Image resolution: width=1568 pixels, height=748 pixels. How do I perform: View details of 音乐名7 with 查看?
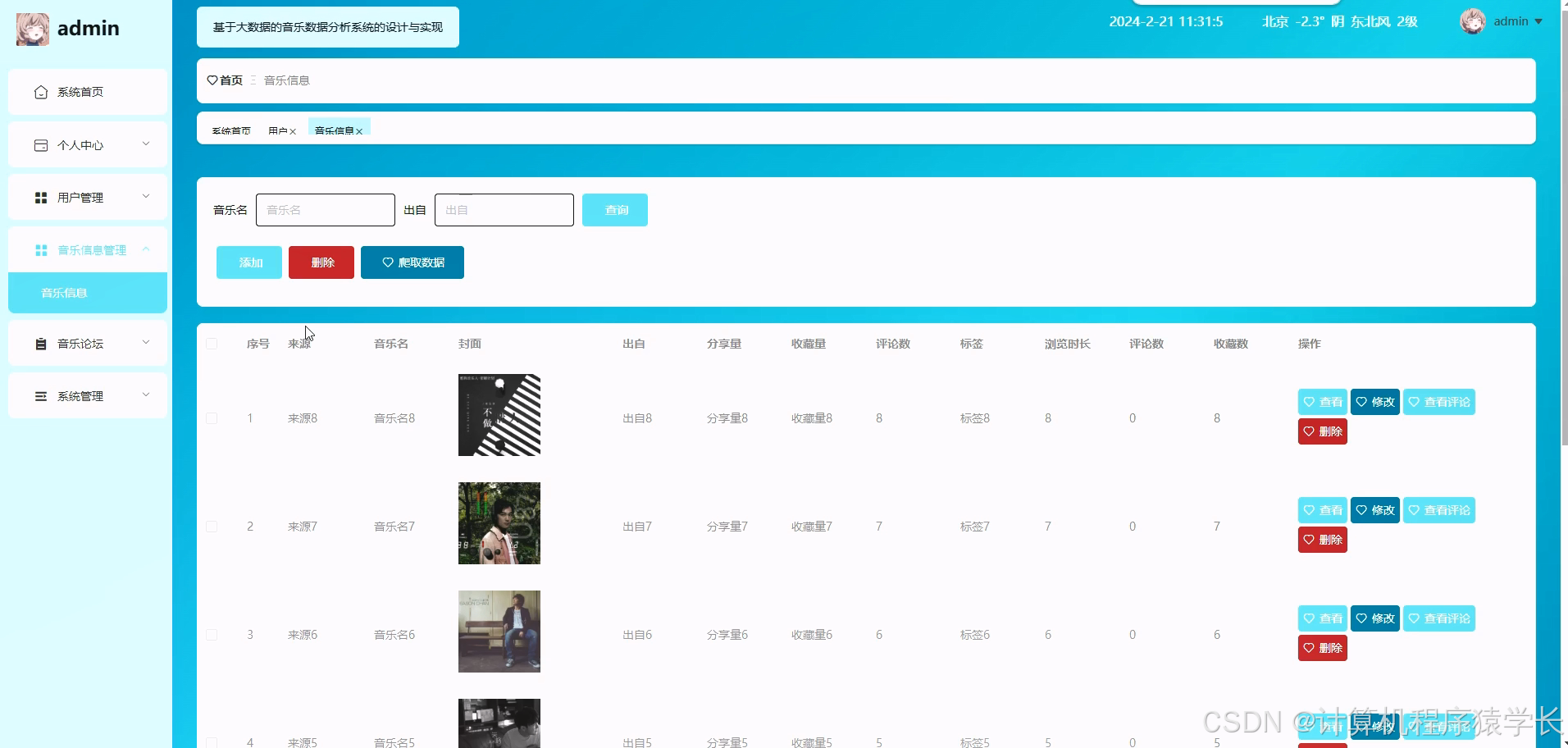pyautogui.click(x=1323, y=510)
